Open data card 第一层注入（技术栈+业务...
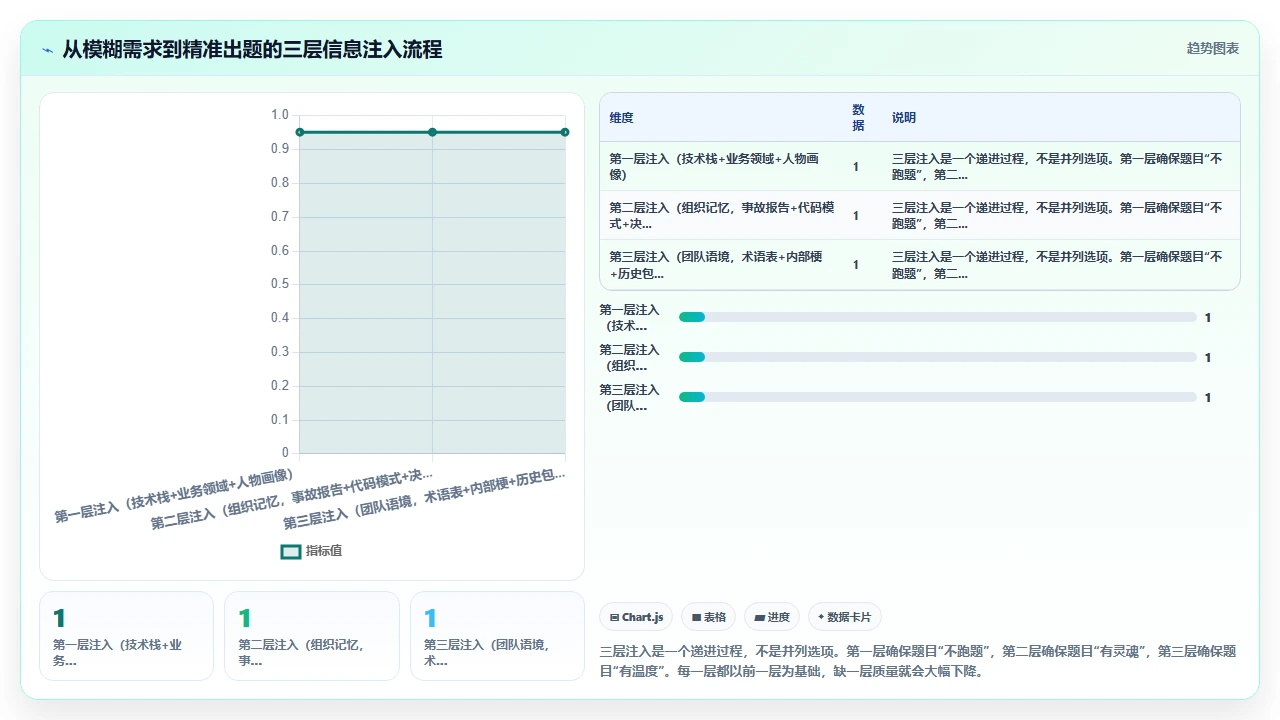 [x=127, y=636]
